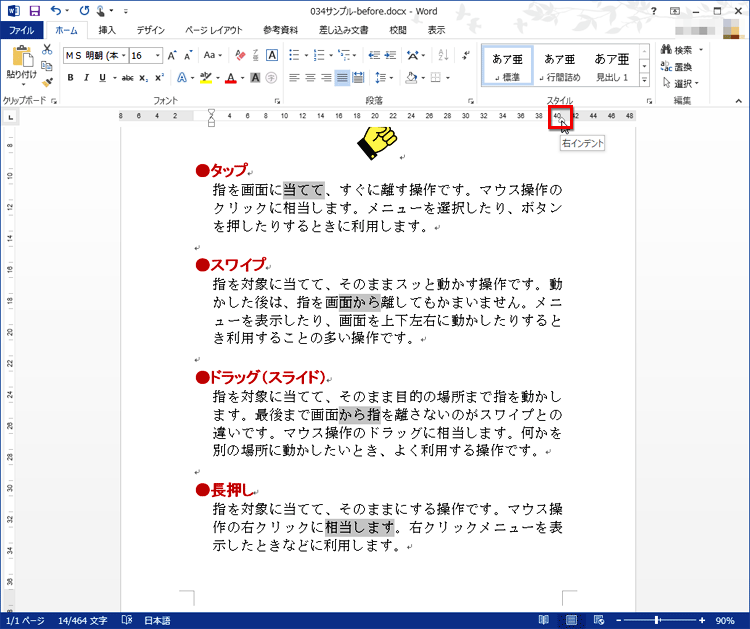Switch to ページレイアウト tab

[214, 30]
